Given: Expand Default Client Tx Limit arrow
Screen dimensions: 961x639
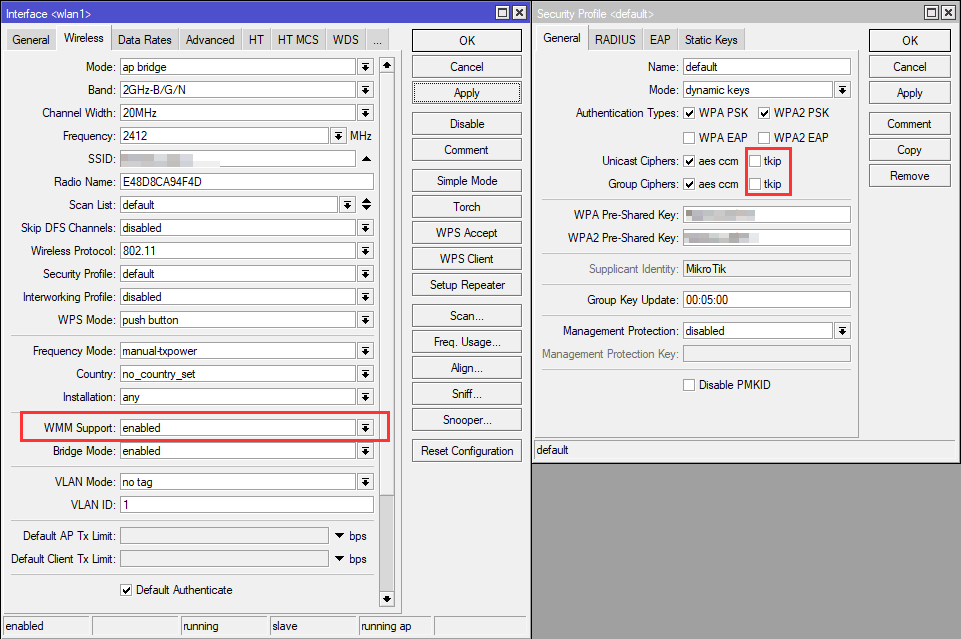Looking at the screenshot, I should 340,559.
